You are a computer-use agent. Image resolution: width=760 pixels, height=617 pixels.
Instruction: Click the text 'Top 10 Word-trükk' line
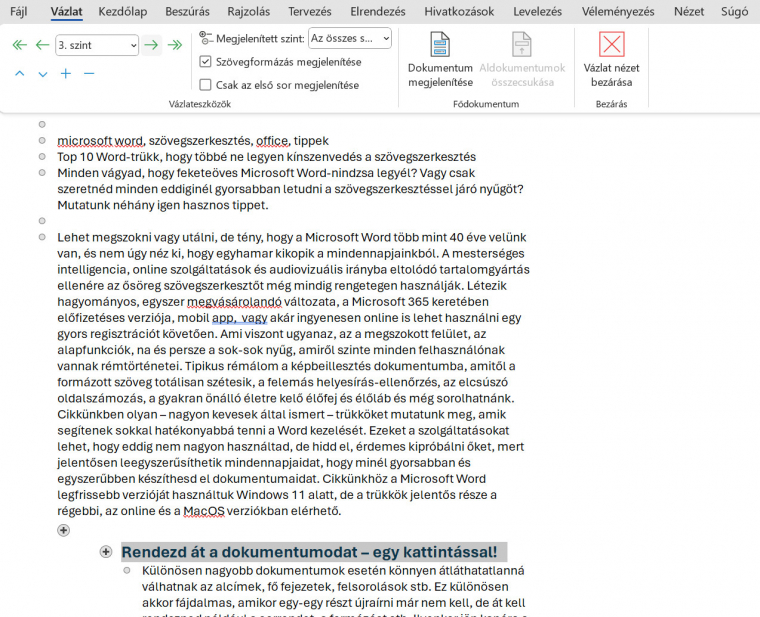pyautogui.click(x=267, y=157)
